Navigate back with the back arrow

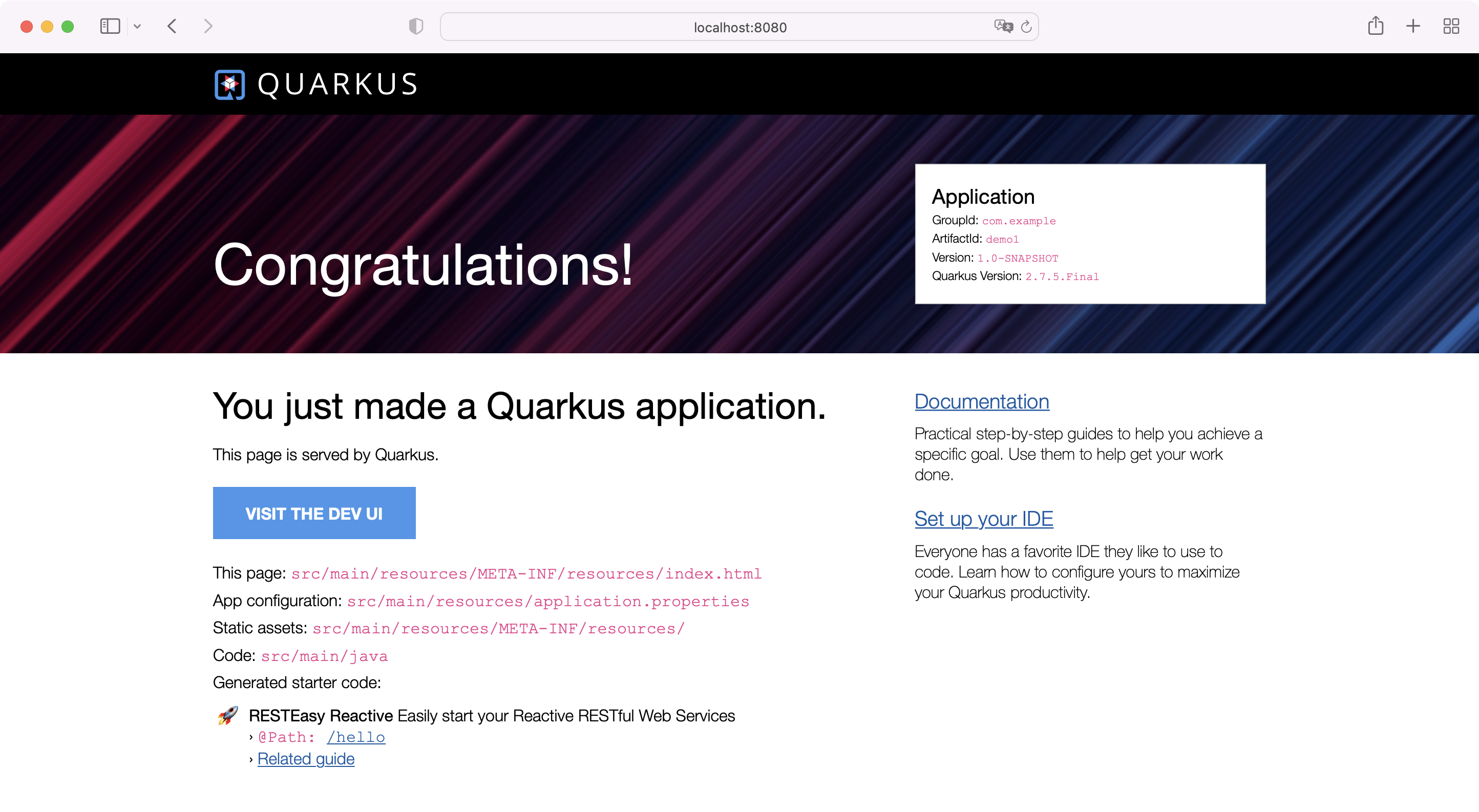[x=172, y=27]
